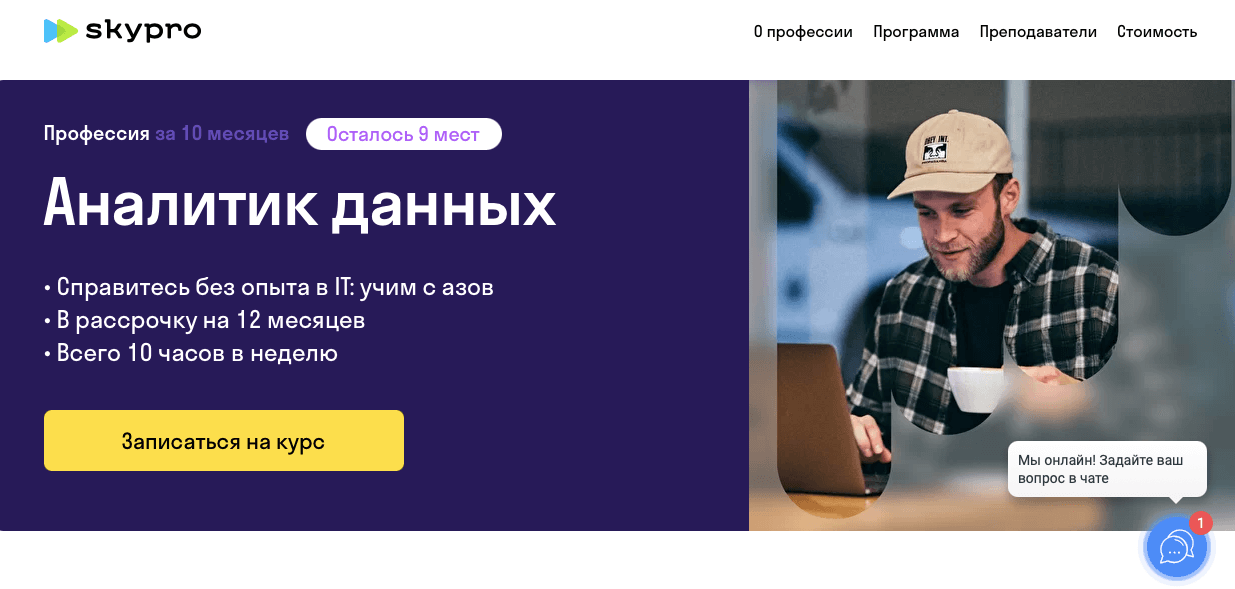Screen dimensions: 1235x589
Task: Open the Мы онлайн chat tooltip
Action: click(1107, 469)
